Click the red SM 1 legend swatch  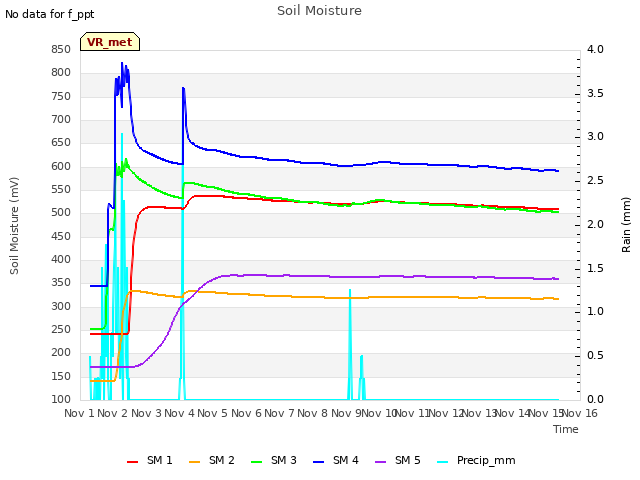tap(133, 462)
